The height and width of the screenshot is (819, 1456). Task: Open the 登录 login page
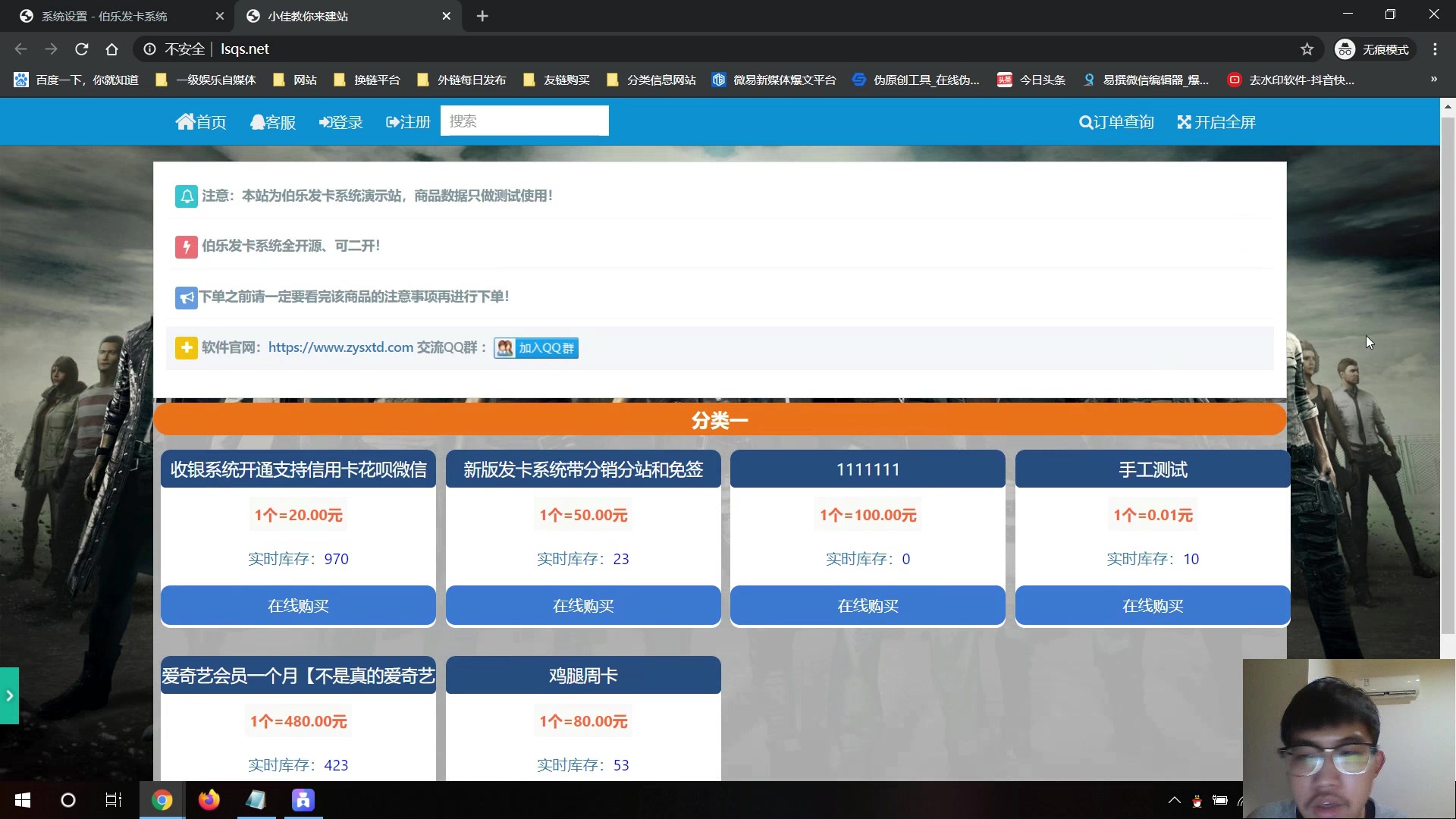pyautogui.click(x=341, y=122)
